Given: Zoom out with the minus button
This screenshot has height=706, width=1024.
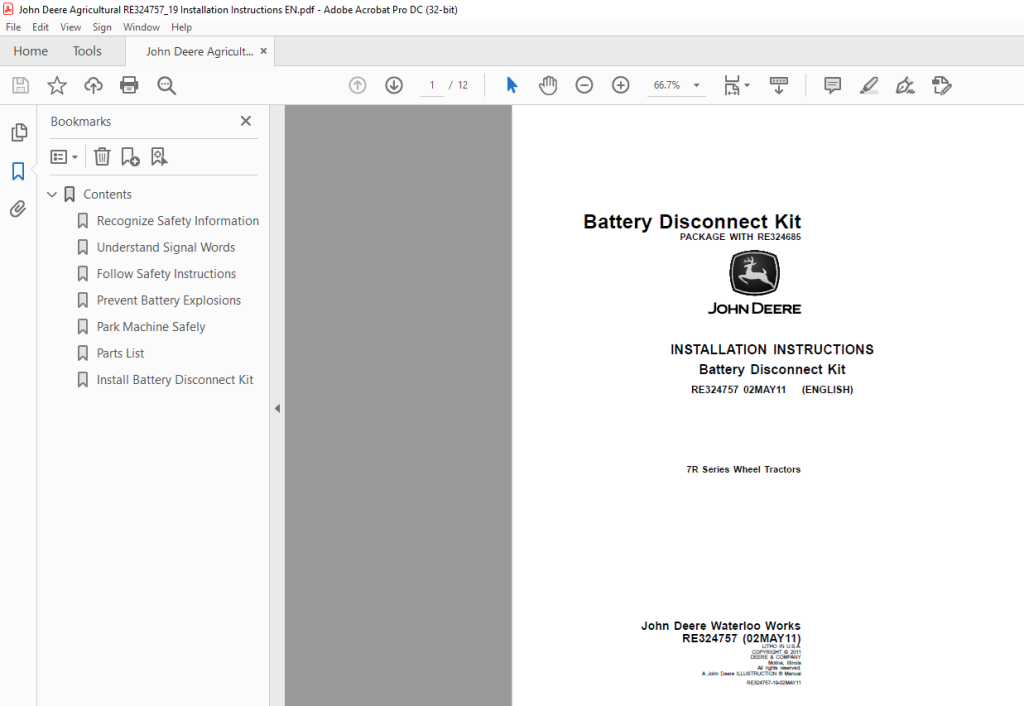Looking at the screenshot, I should click(584, 86).
